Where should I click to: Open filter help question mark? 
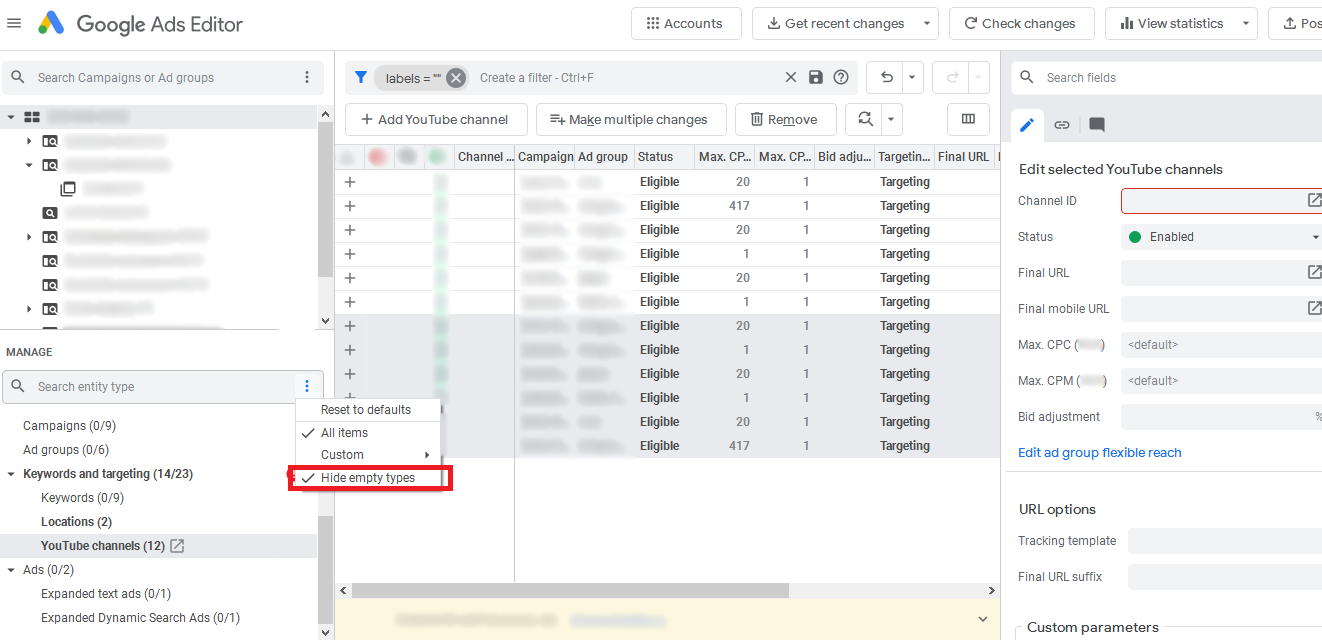click(x=841, y=77)
